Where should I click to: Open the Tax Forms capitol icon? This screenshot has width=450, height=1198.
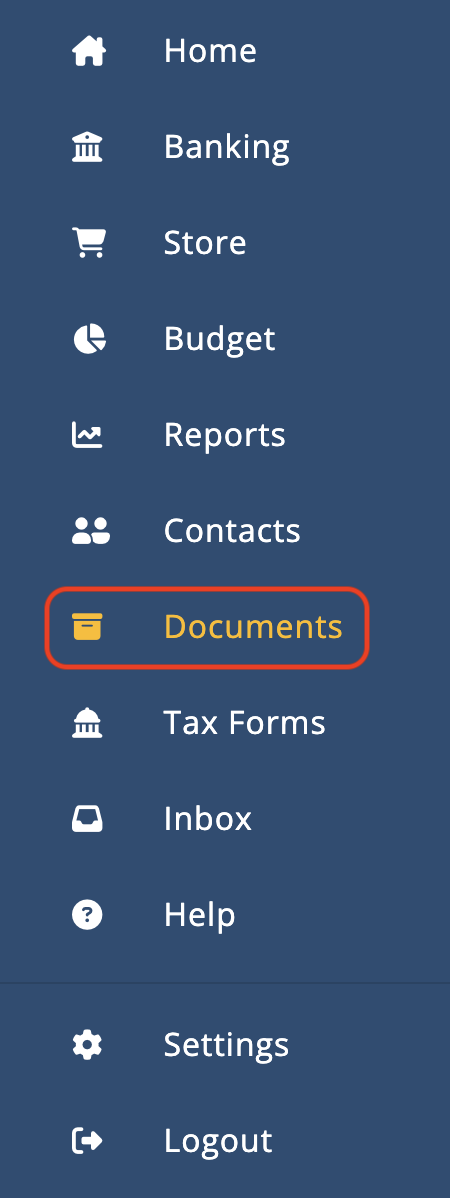pyautogui.click(x=87, y=723)
